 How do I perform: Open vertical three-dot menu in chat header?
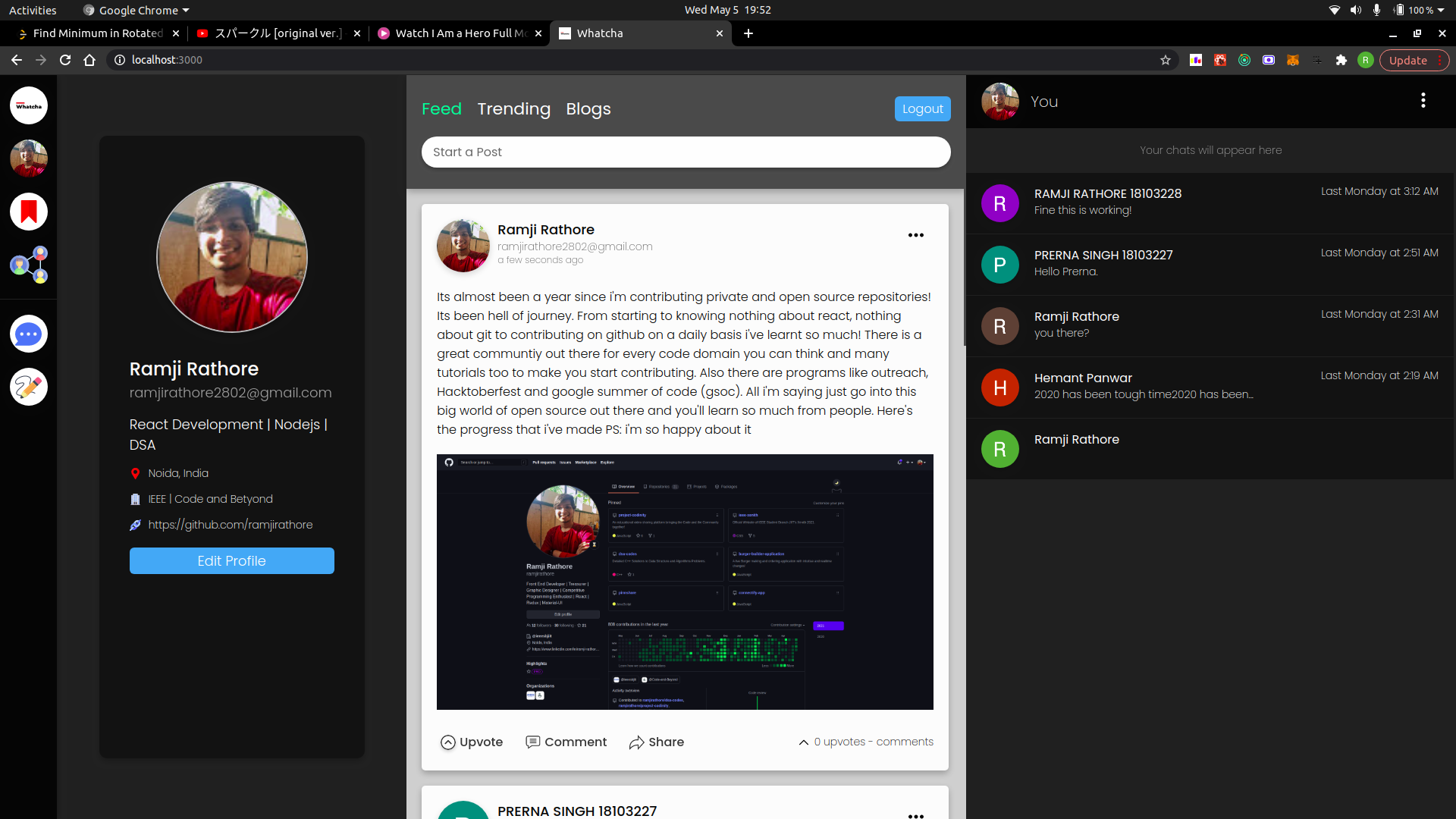click(x=1423, y=101)
